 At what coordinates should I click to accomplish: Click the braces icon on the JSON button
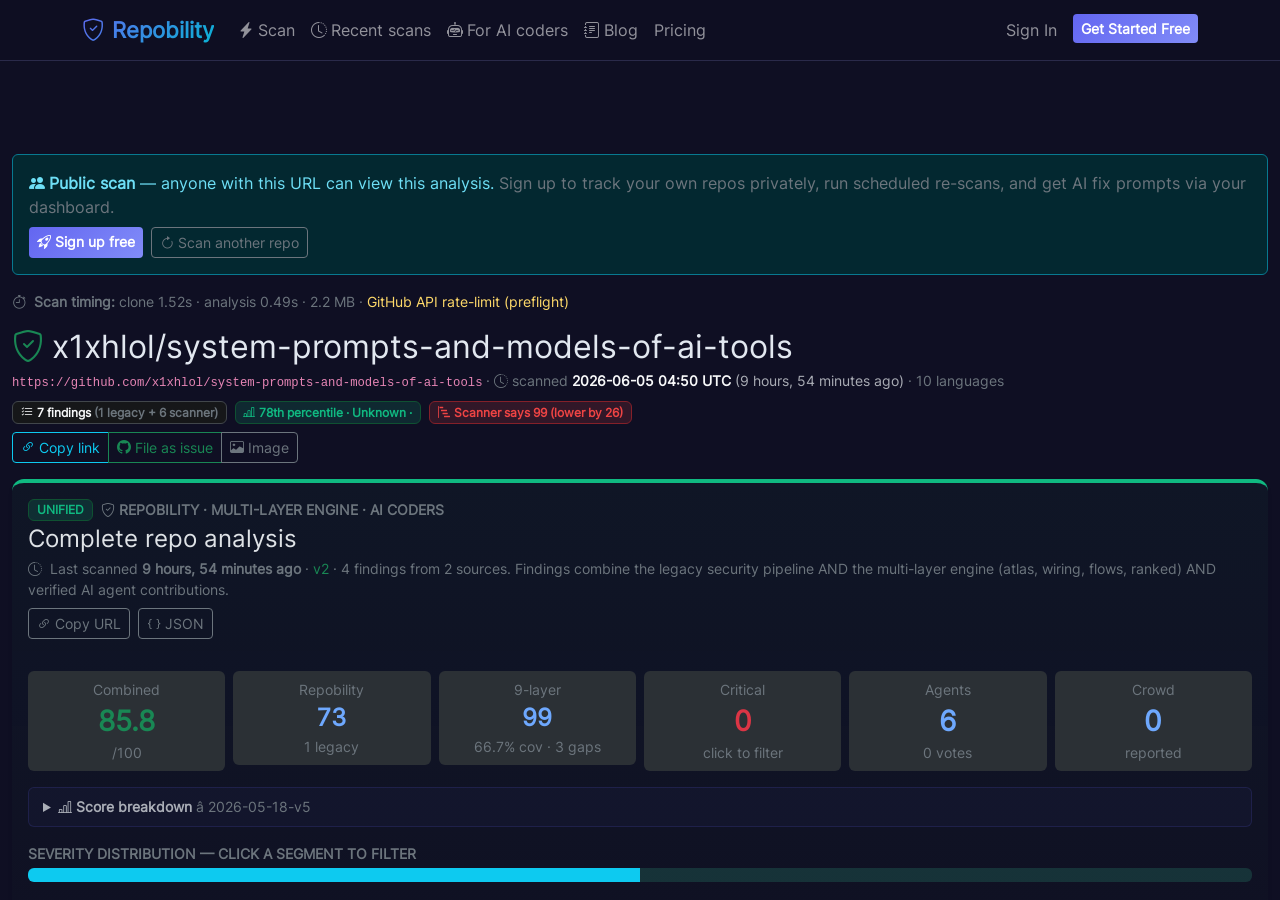pyautogui.click(x=154, y=624)
